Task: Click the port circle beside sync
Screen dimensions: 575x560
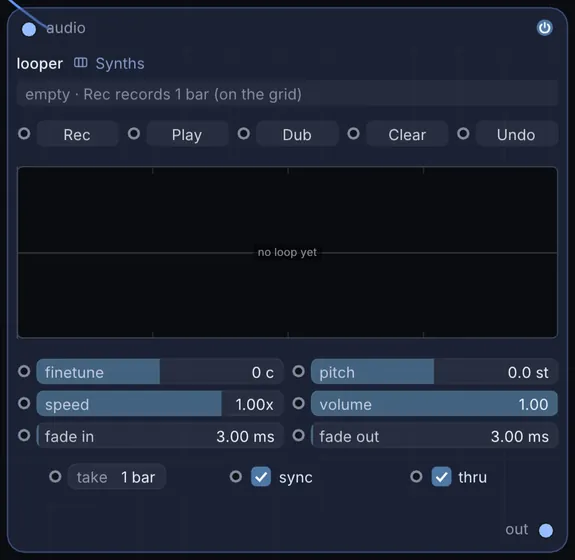Action: click(x=236, y=477)
